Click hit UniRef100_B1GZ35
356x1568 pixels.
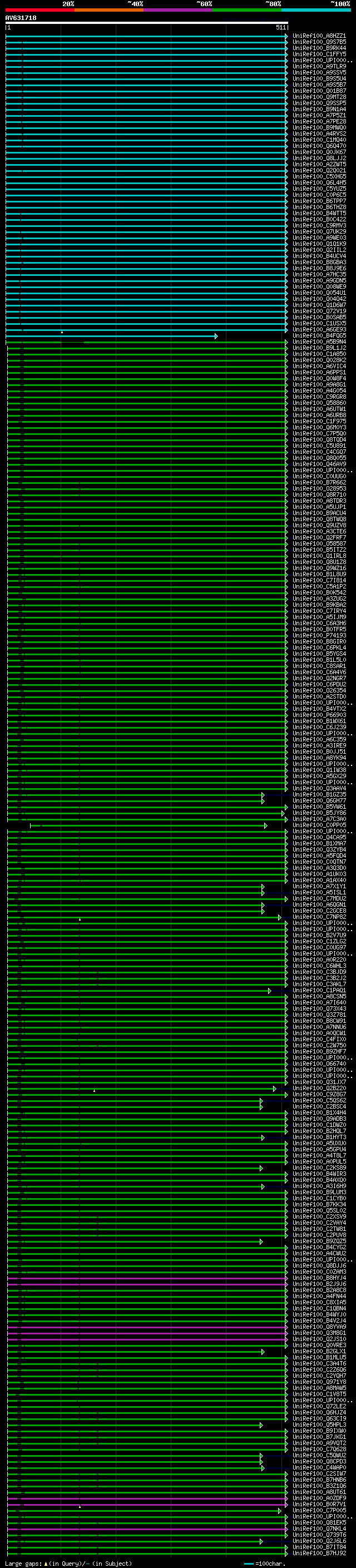(319, 795)
